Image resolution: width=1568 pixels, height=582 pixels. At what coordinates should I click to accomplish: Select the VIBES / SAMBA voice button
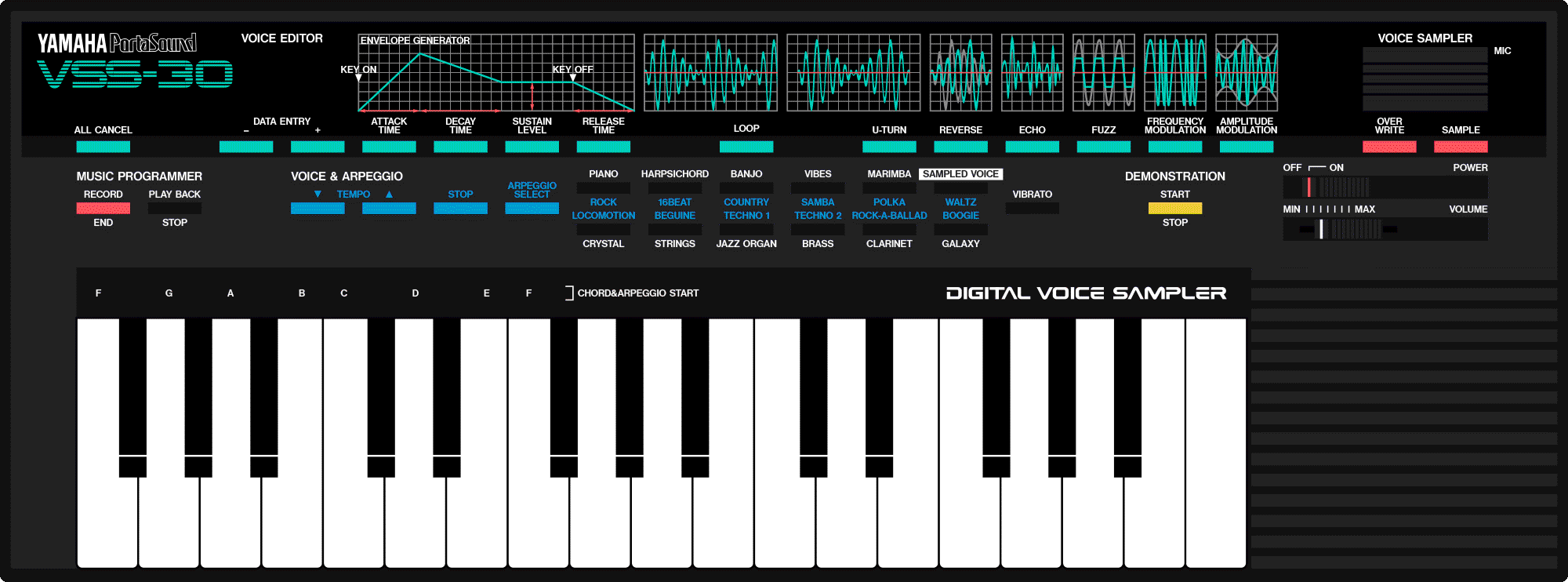point(818,188)
